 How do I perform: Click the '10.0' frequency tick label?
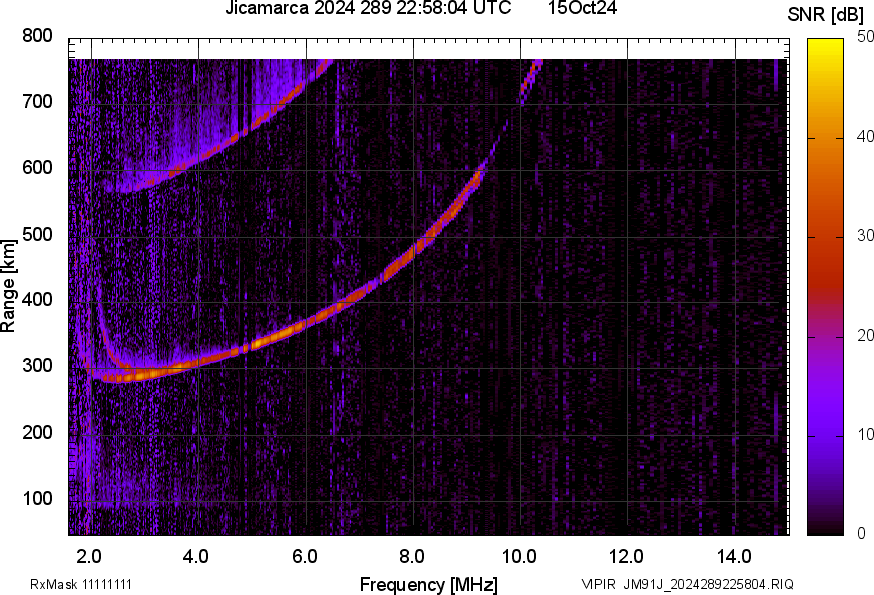[519, 557]
